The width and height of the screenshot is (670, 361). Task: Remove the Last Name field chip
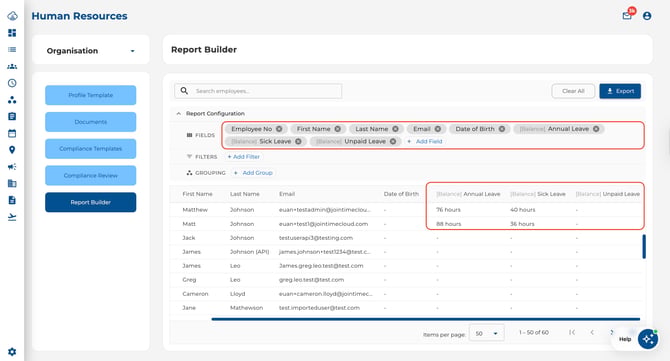pyautogui.click(x=395, y=129)
